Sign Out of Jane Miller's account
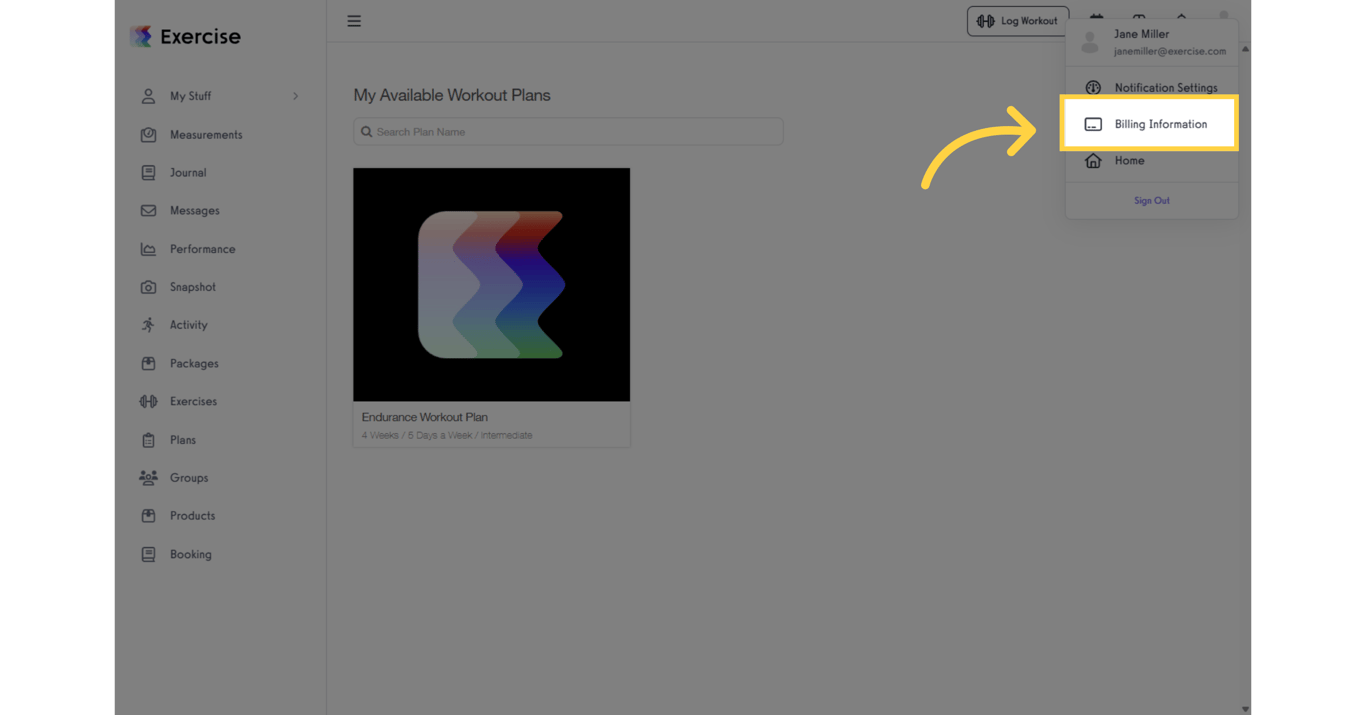Viewport: 1366px width, 715px height. pyautogui.click(x=1151, y=200)
